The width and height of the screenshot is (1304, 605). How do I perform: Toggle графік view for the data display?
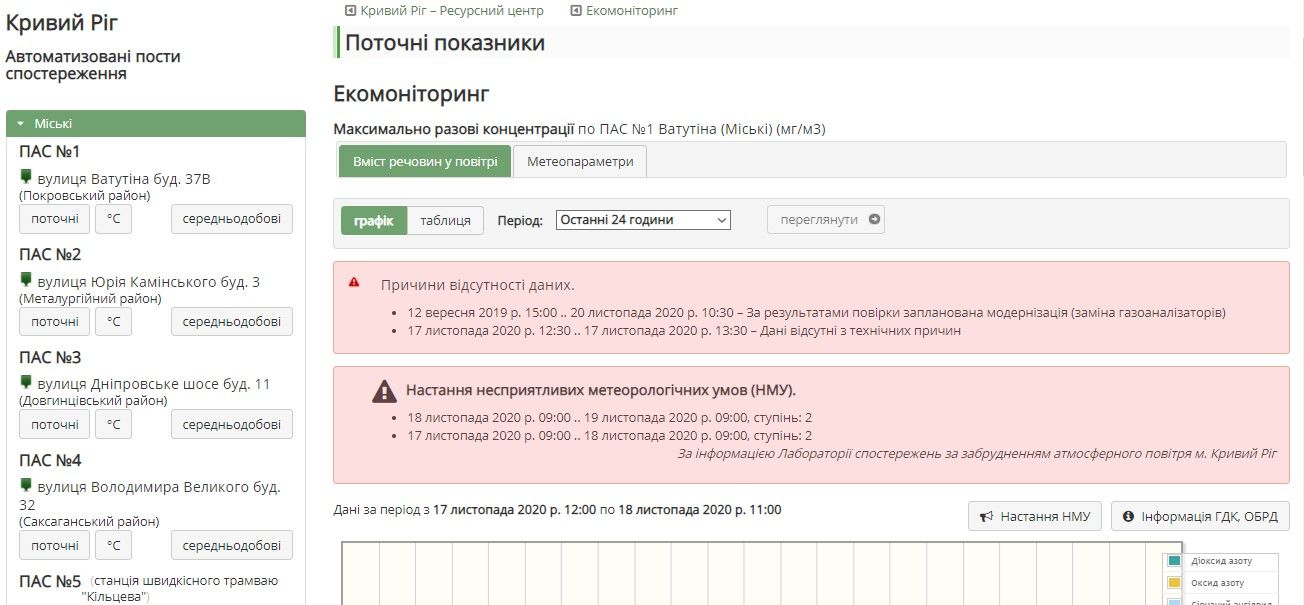(373, 221)
